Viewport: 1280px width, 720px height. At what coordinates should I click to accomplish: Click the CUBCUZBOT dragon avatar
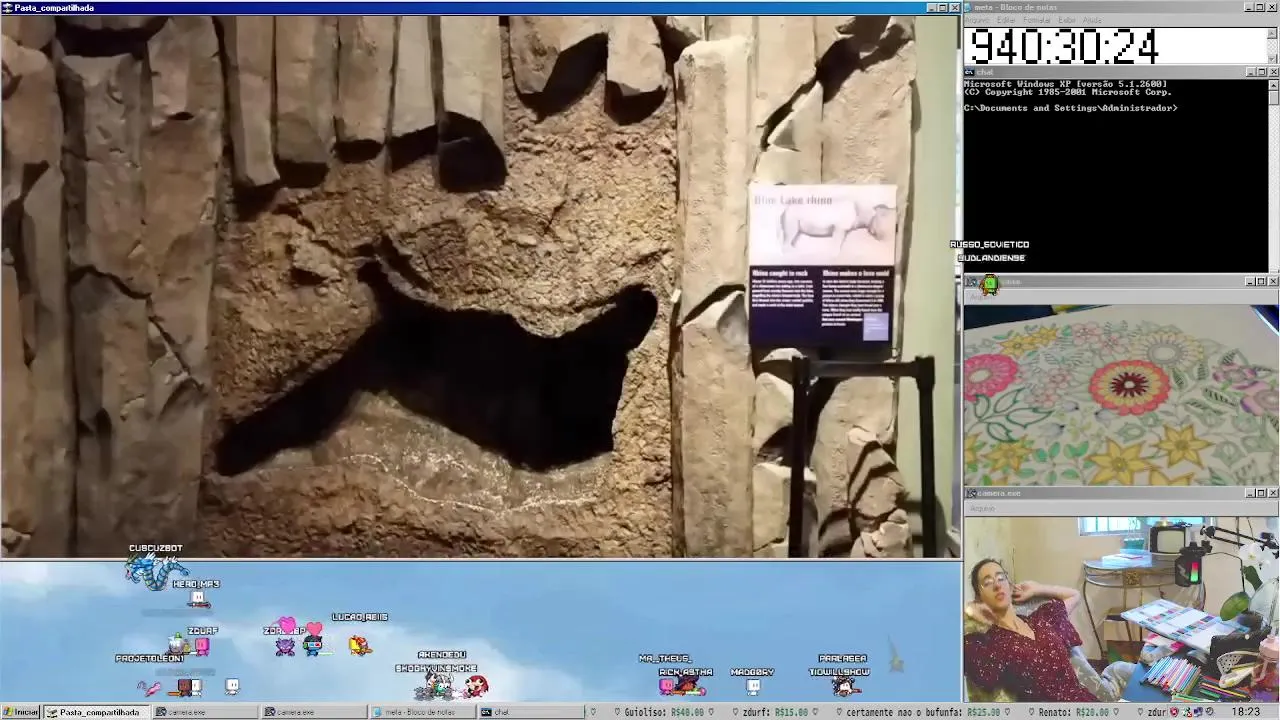[155, 571]
